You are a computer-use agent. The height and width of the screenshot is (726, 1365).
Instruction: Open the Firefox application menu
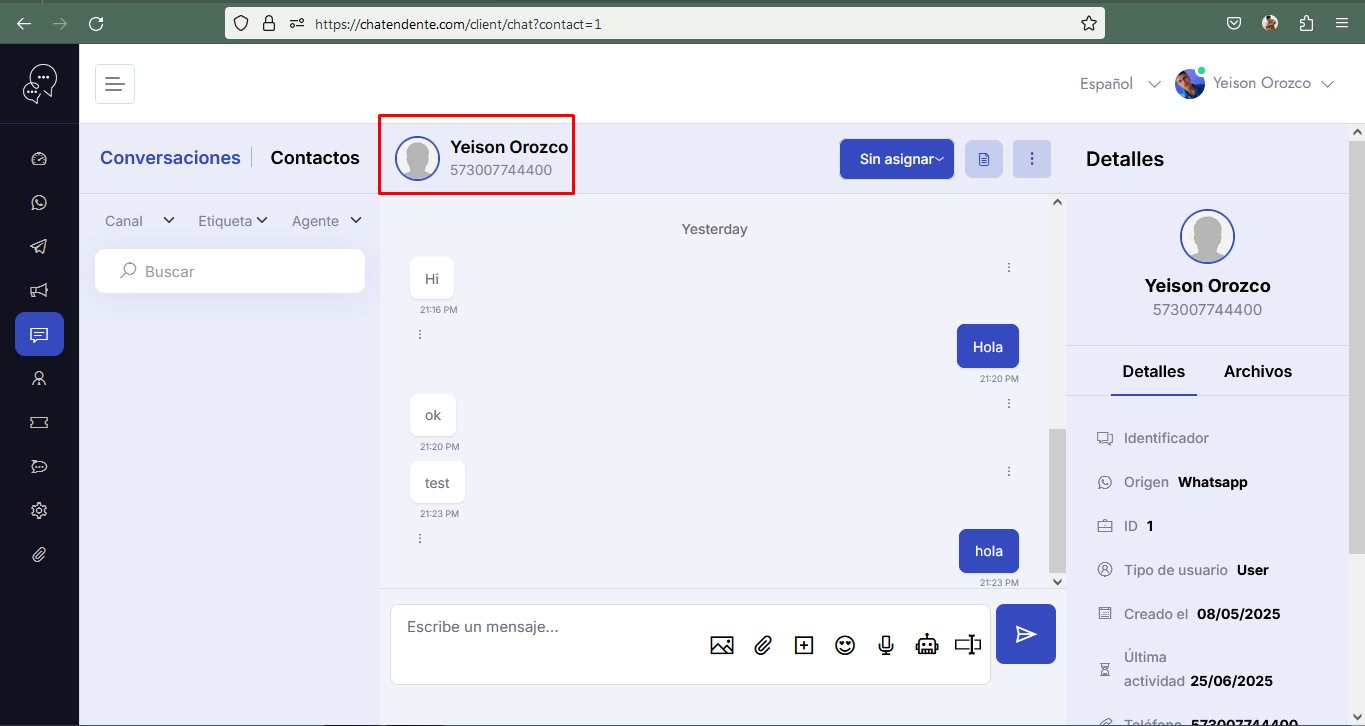pyautogui.click(x=1342, y=23)
